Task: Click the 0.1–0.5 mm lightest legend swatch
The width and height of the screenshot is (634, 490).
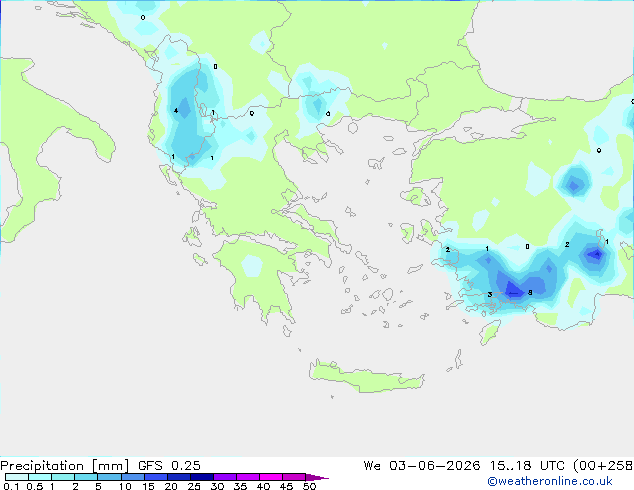Action: click(17, 477)
